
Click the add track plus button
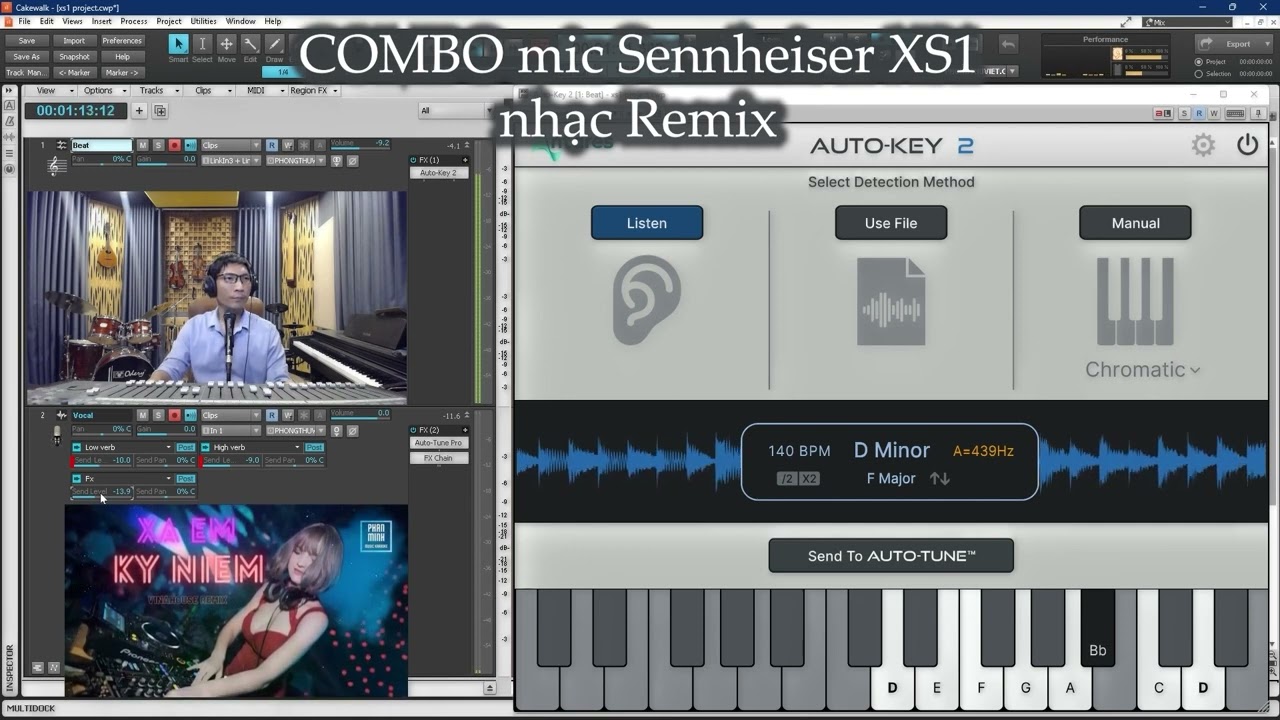click(139, 111)
